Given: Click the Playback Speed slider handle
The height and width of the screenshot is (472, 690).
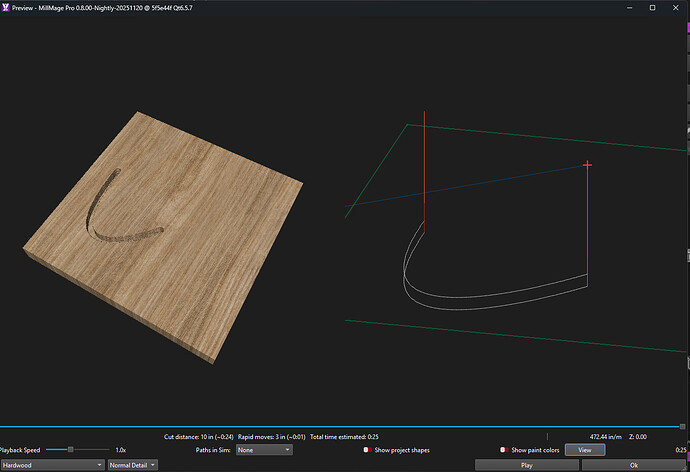Looking at the screenshot, I should (x=71, y=450).
